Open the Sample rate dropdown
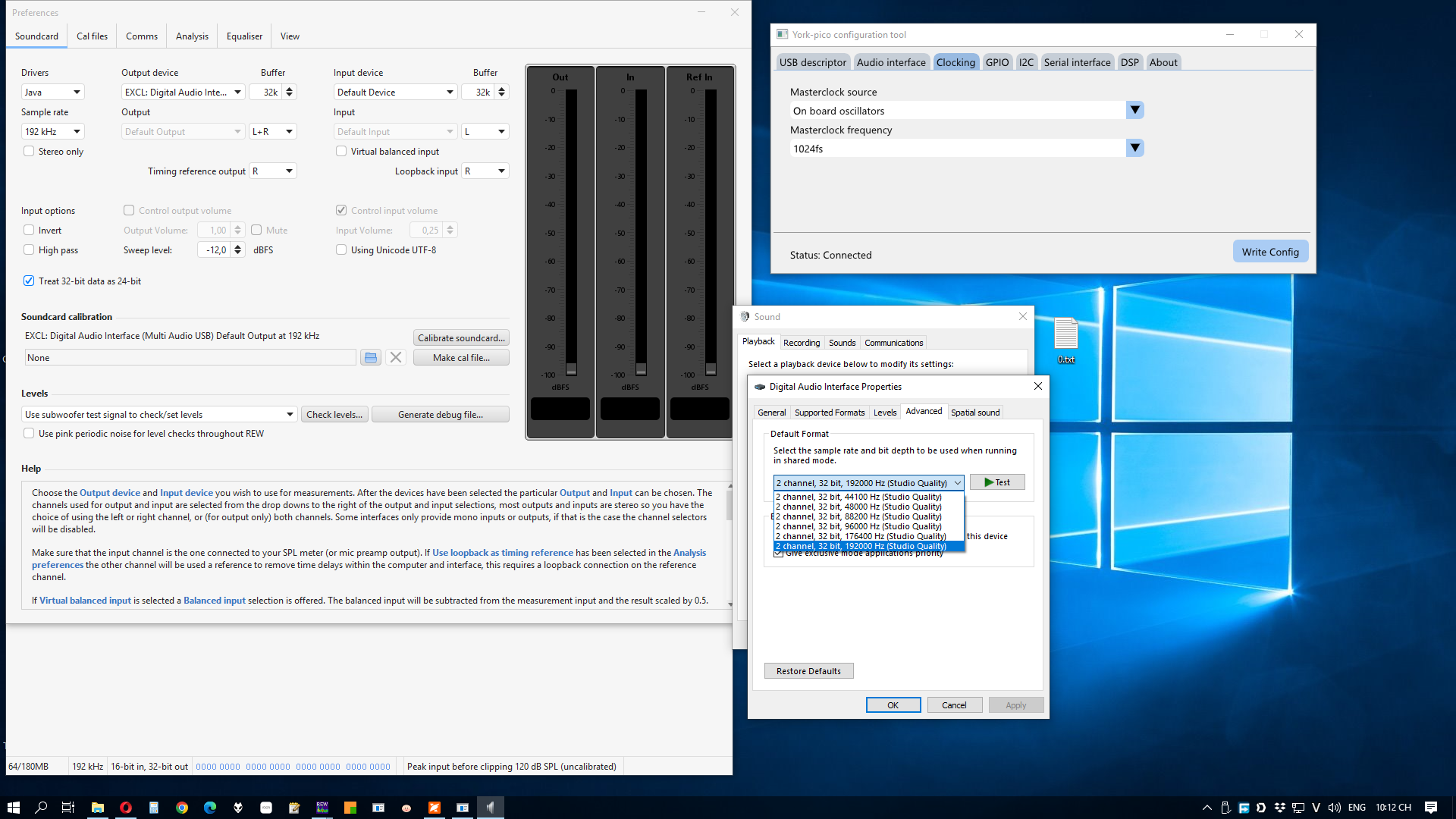The width and height of the screenshot is (1456, 819). point(52,132)
